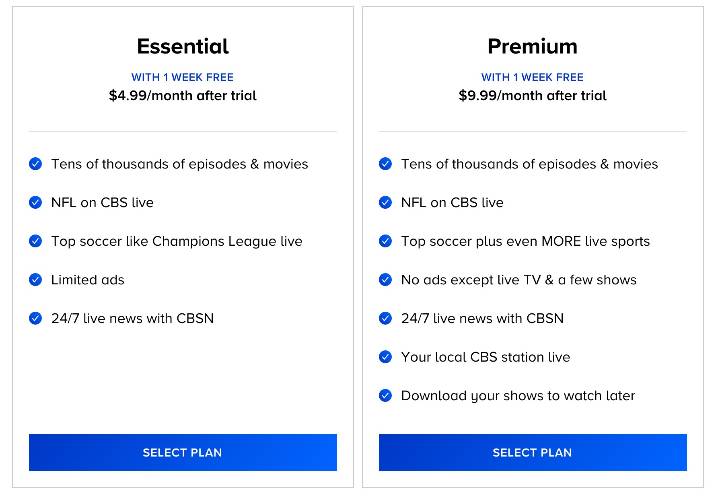Click Premium's Tens of thousands of episodes checkmark
The height and width of the screenshot is (496, 720).
click(385, 164)
